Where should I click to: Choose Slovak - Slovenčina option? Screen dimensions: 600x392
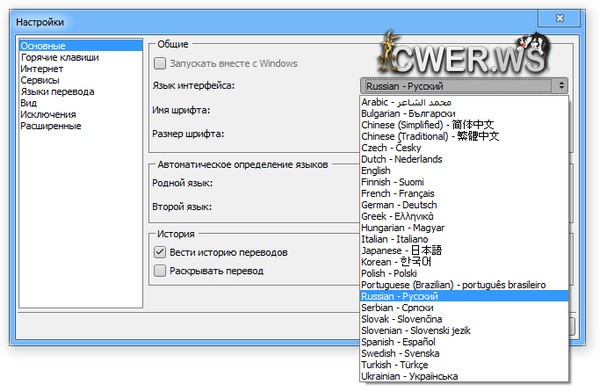tap(464, 319)
